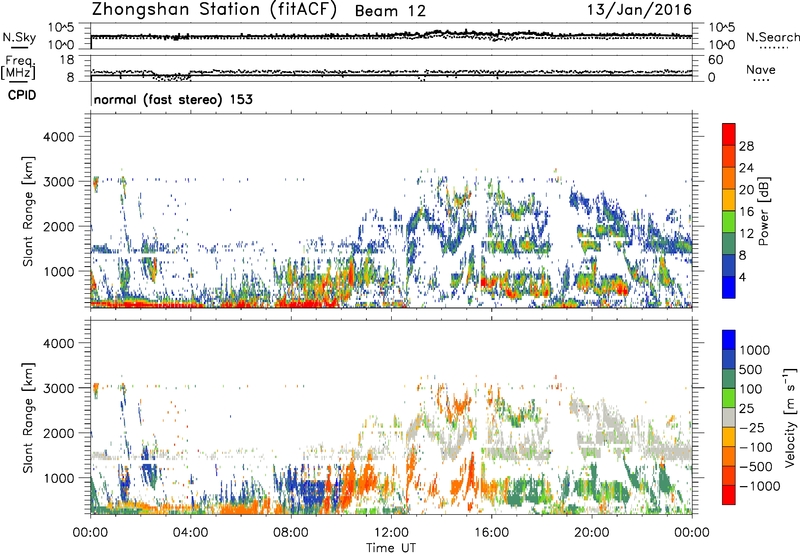Click the 'Beam 12' label

point(390,11)
